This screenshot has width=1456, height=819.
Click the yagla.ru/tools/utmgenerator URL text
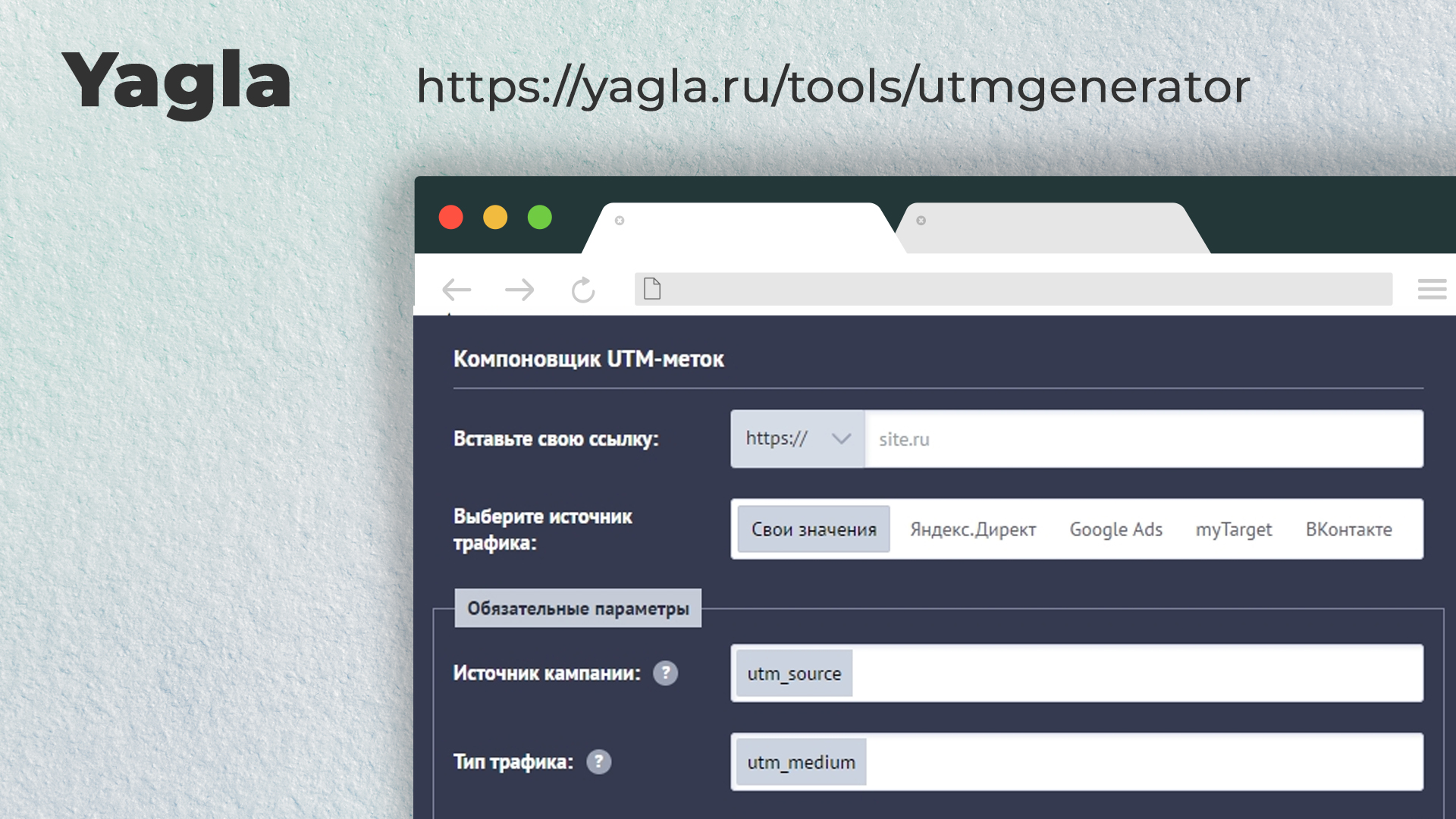tap(833, 86)
